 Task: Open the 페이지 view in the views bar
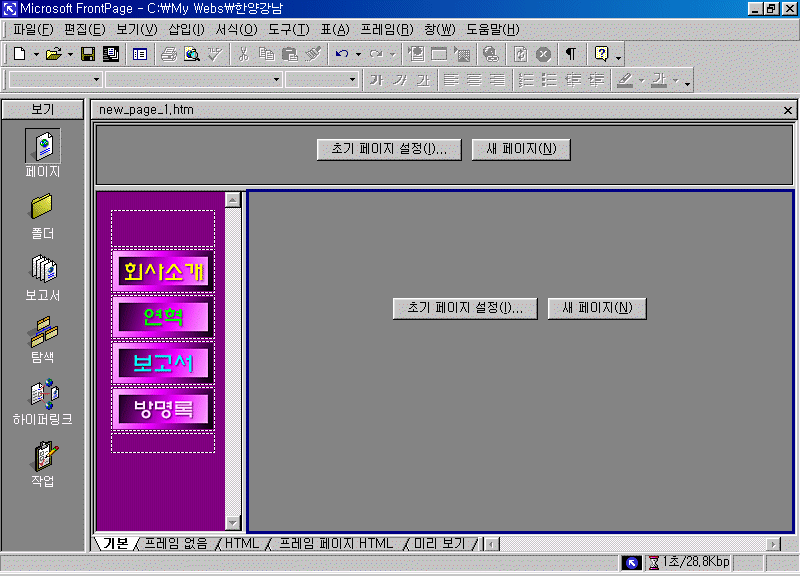pos(43,153)
